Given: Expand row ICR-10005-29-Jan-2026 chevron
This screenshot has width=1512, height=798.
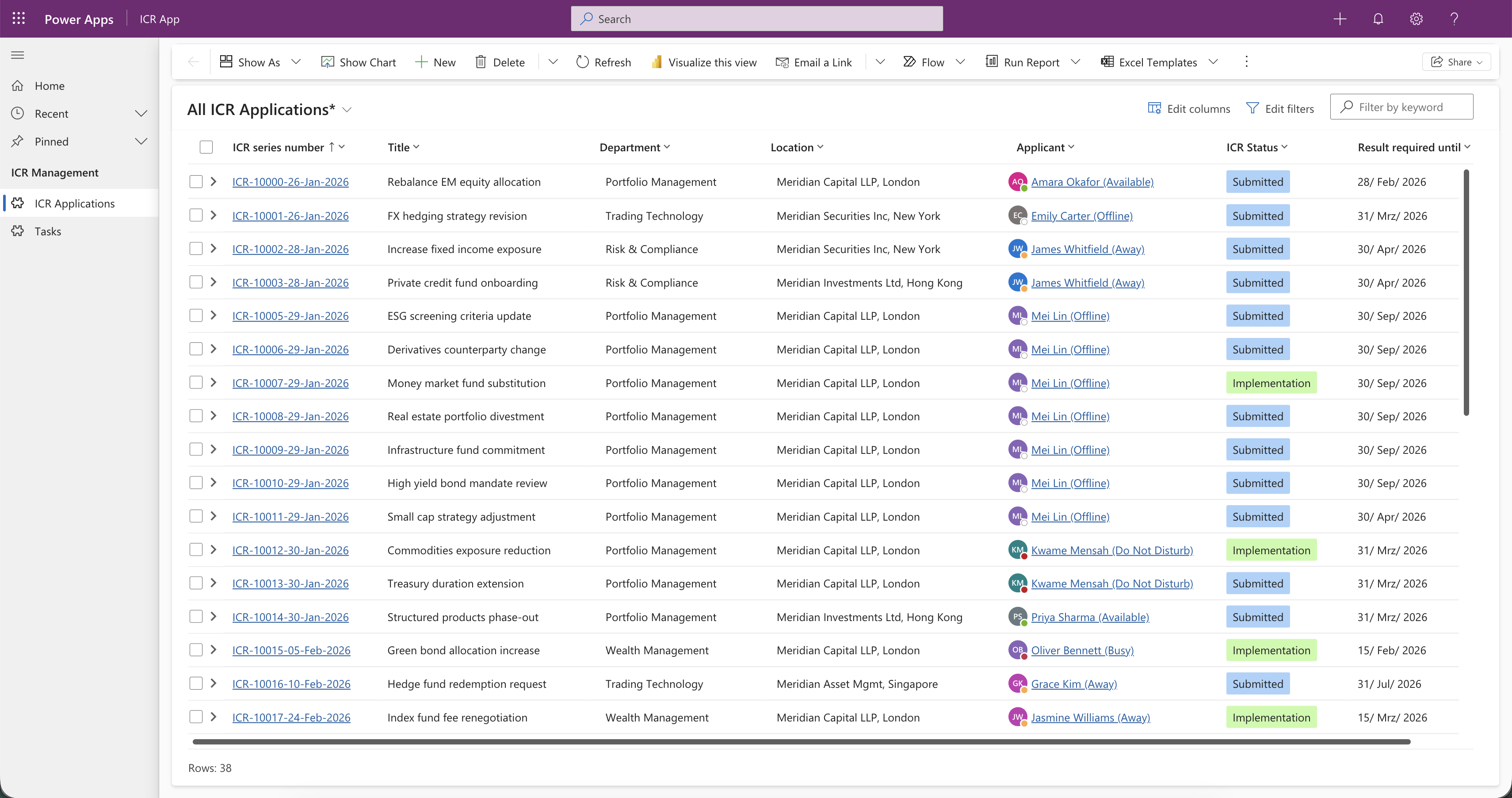Looking at the screenshot, I should tap(214, 315).
